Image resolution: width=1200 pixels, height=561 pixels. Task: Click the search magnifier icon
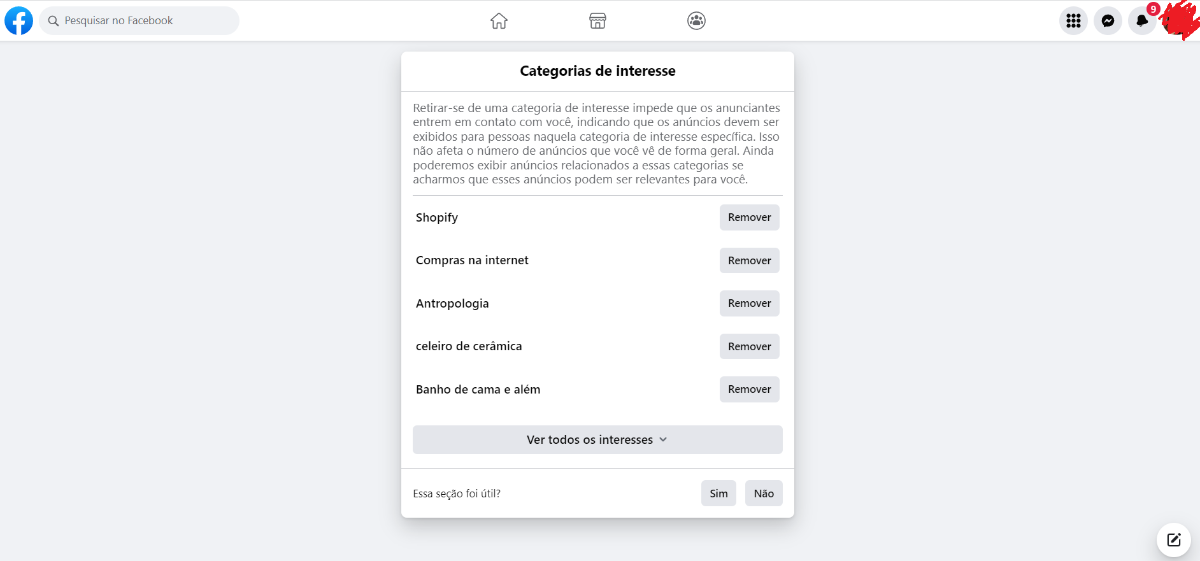54,20
